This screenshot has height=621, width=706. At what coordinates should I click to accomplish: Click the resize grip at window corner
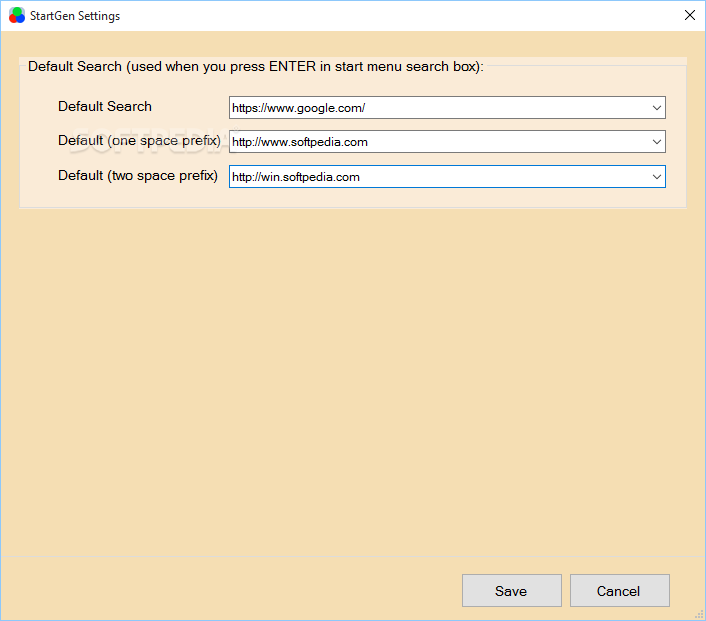[699, 615]
